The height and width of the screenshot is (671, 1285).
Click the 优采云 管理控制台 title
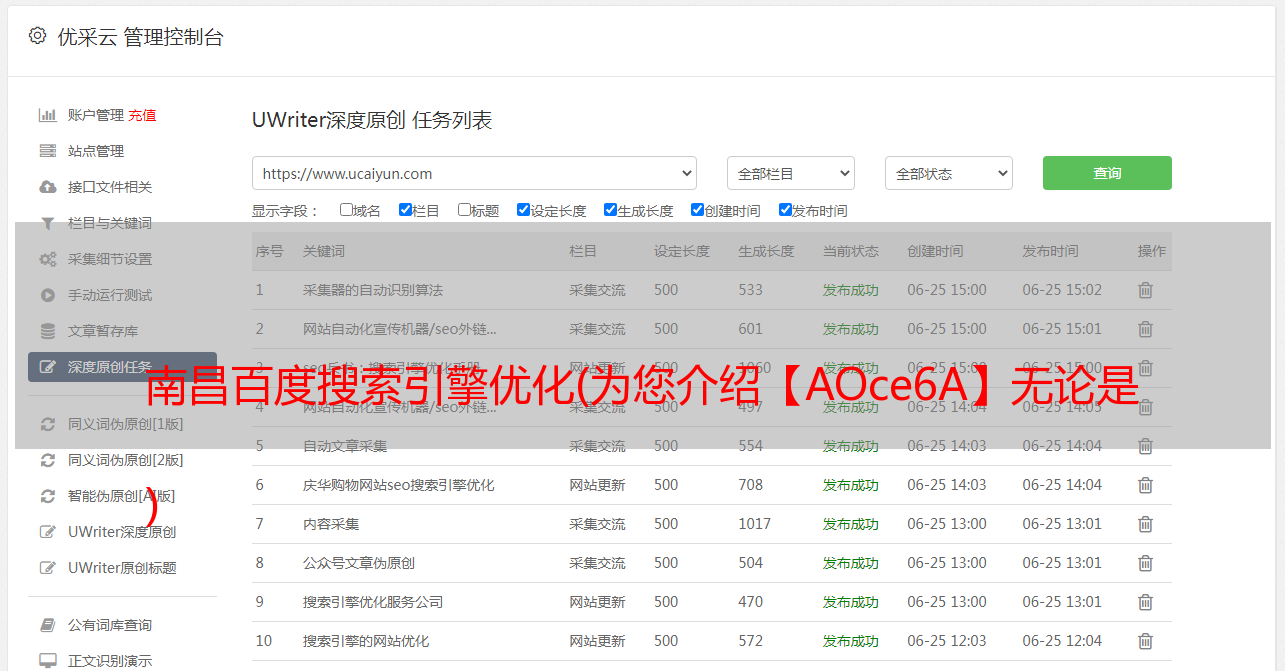(140, 37)
